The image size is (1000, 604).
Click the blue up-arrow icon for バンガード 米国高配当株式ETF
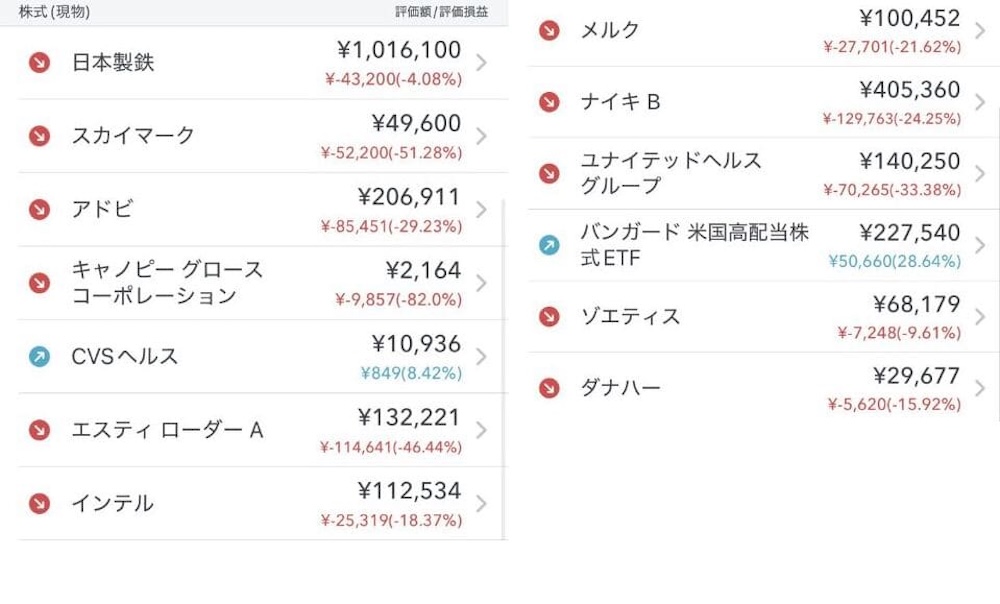(x=549, y=245)
